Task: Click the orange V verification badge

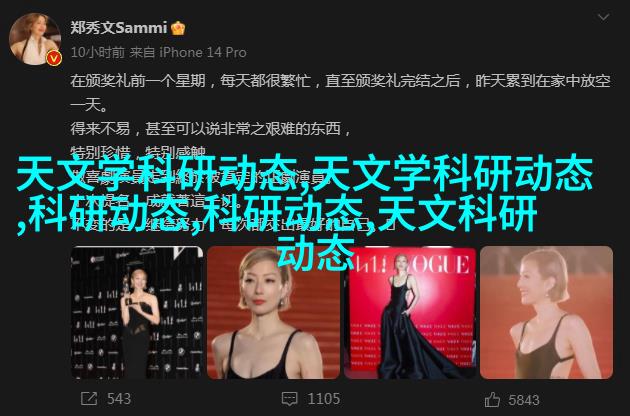Action: click(54, 59)
